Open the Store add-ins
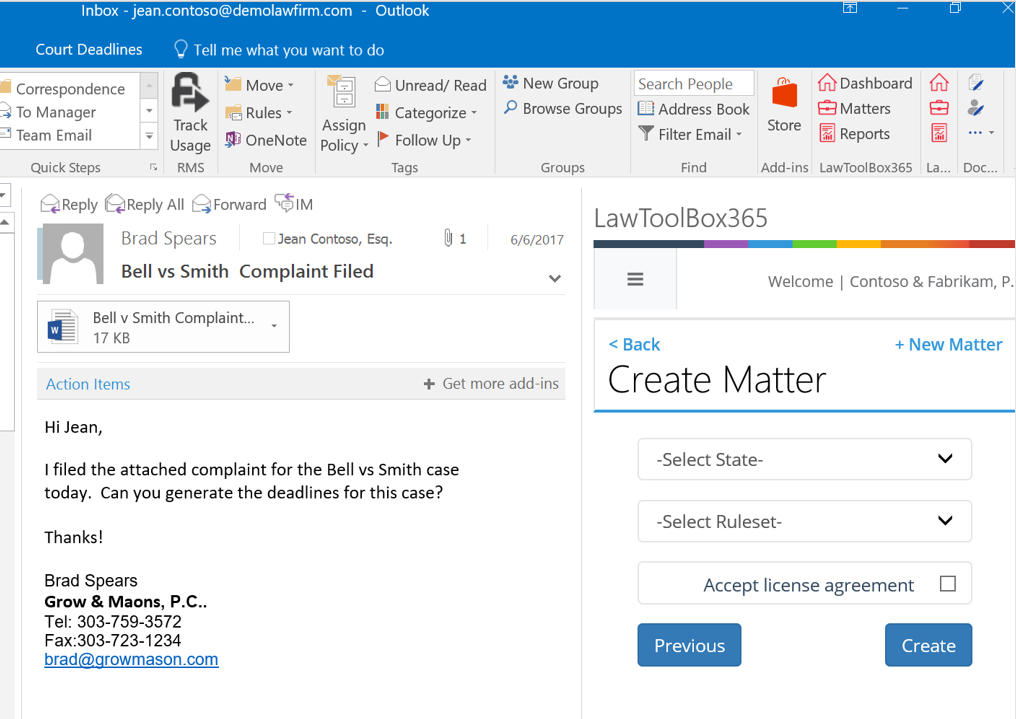Viewport: 1016px width, 719px height. coord(784,105)
